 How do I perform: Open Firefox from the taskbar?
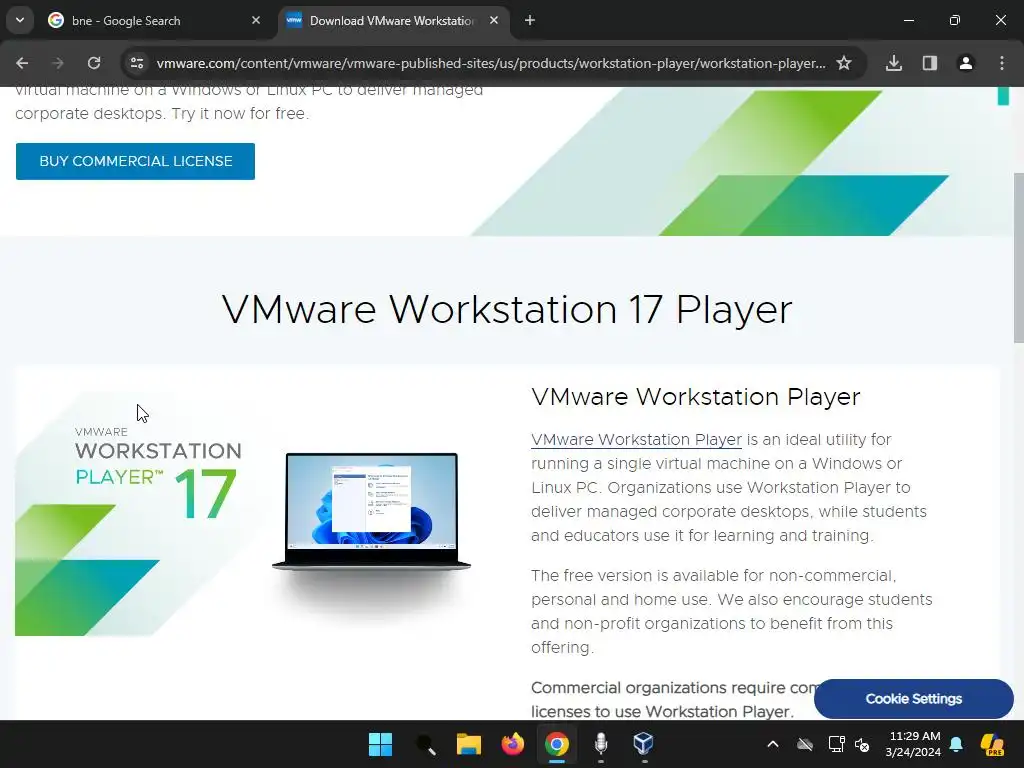click(x=513, y=744)
